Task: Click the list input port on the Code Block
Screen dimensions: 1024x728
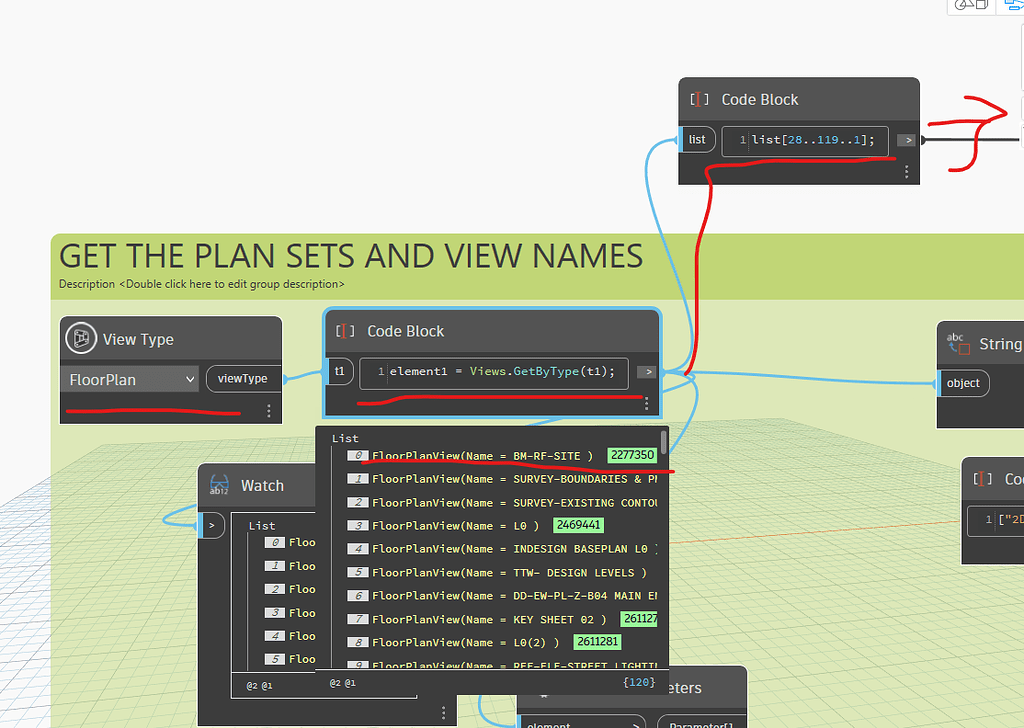Action: tap(697, 140)
